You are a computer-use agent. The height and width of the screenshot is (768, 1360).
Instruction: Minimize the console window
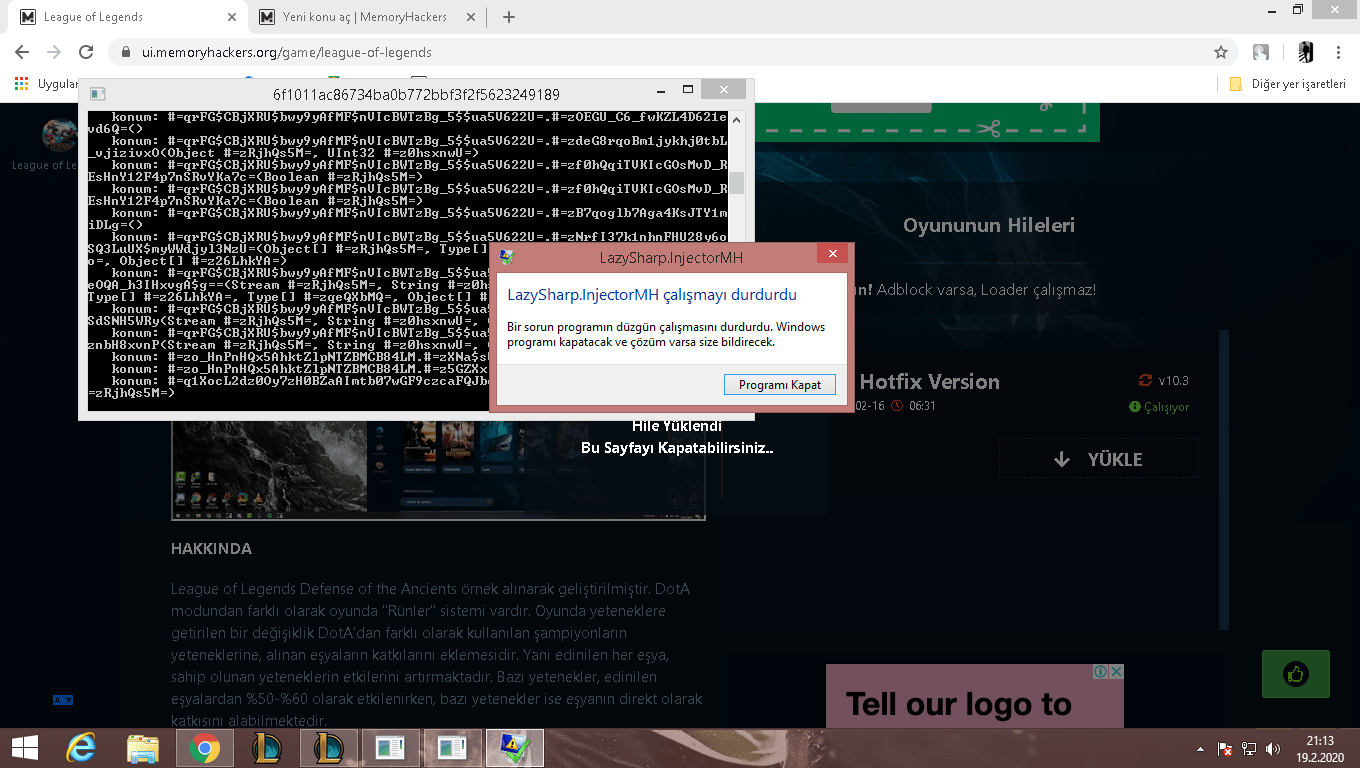659,90
